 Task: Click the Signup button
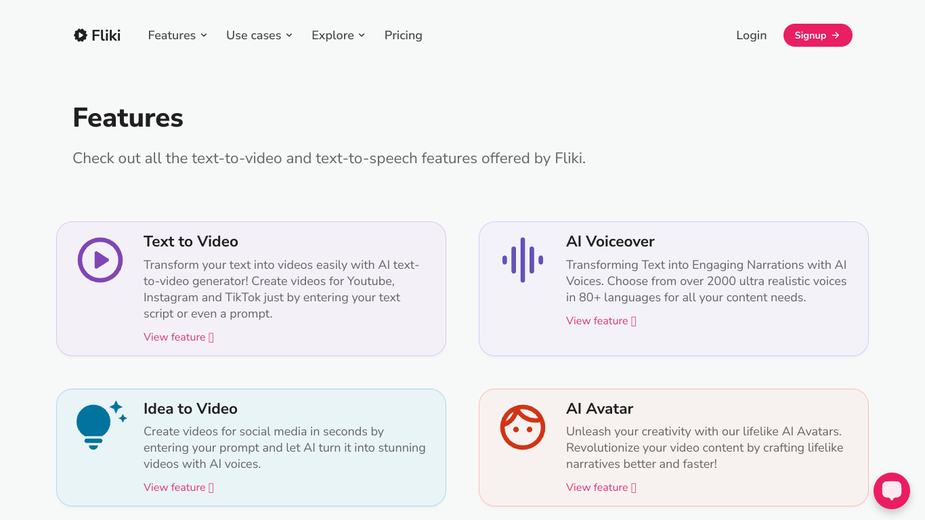(x=818, y=35)
